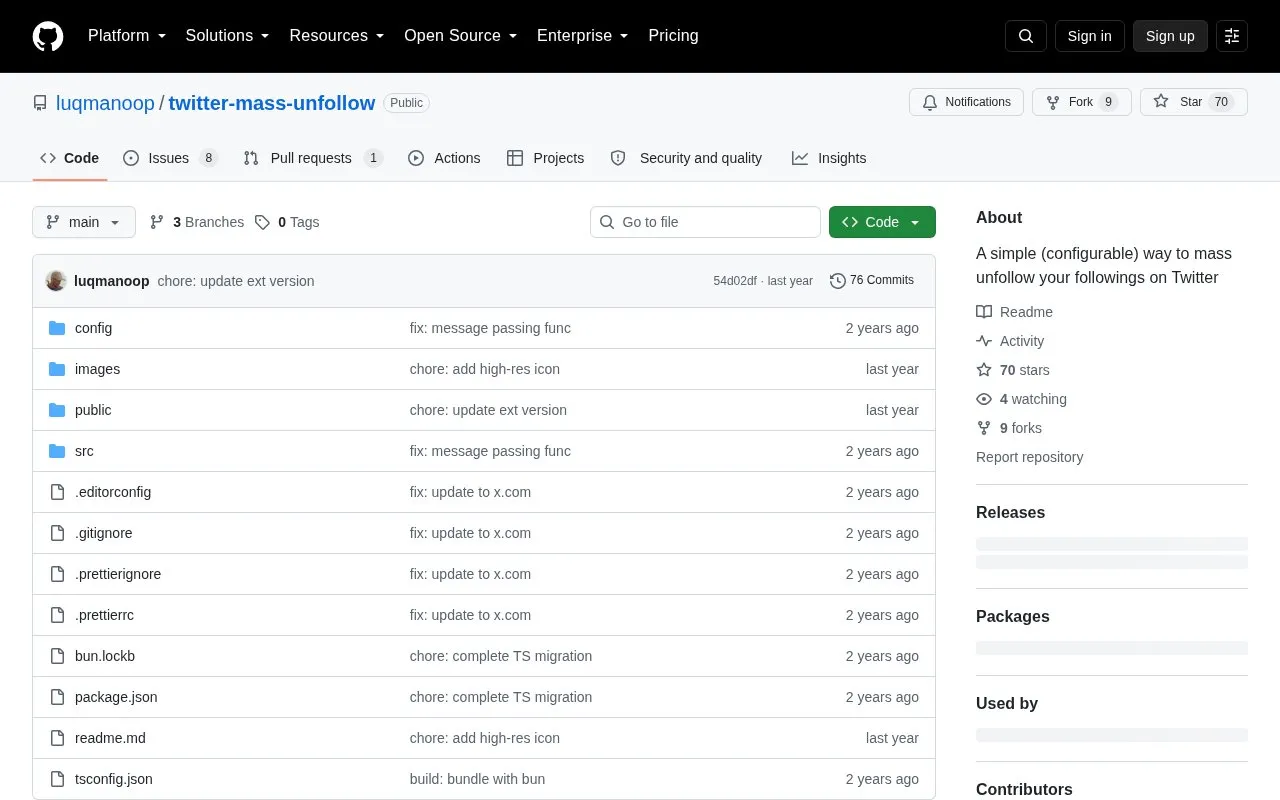The width and height of the screenshot is (1280, 800).
Task: Click the pulse icon next to Activity
Action: pos(984,341)
